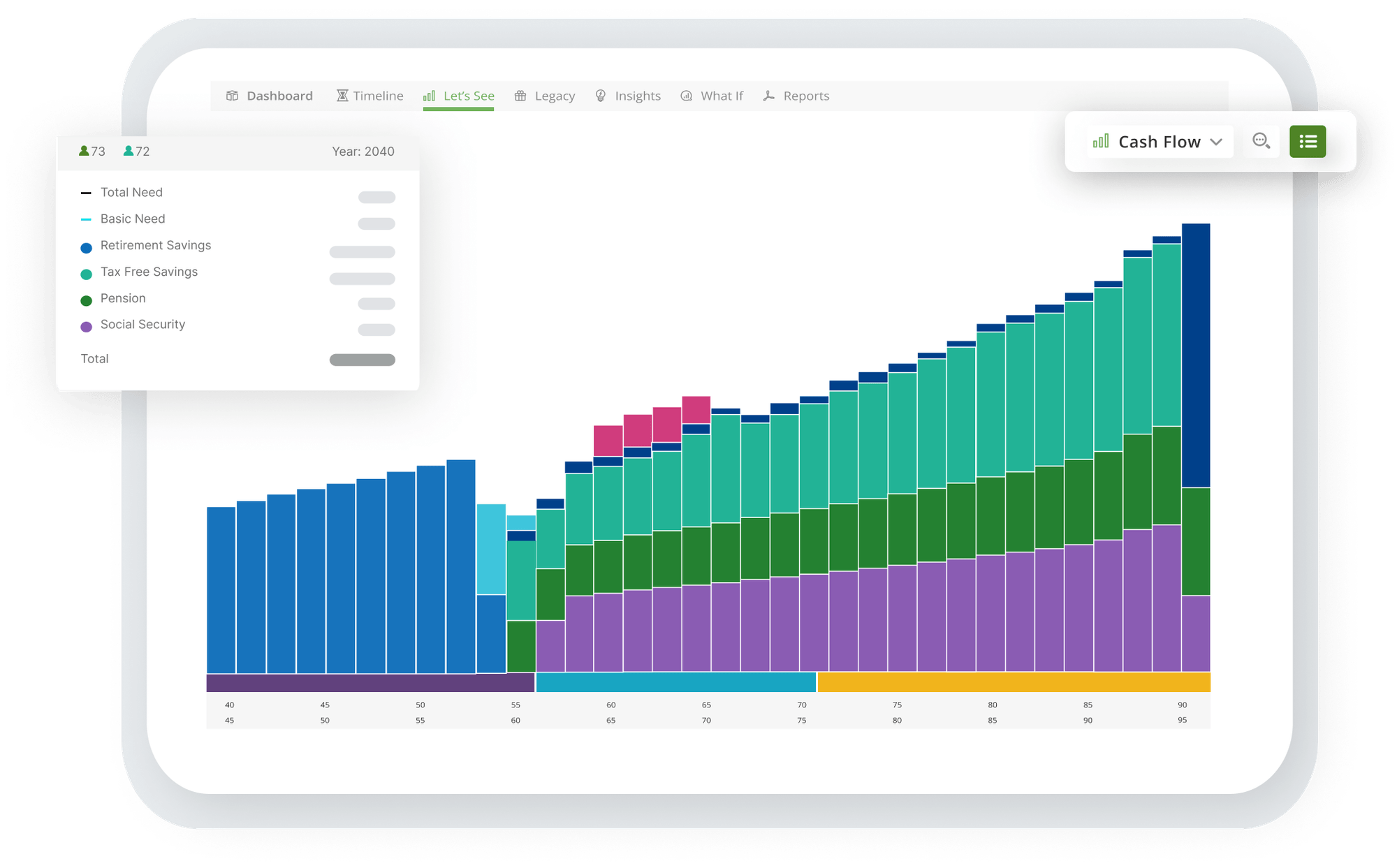The image size is (1397, 868).
Task: Click the Reports icon
Action: tap(769, 96)
